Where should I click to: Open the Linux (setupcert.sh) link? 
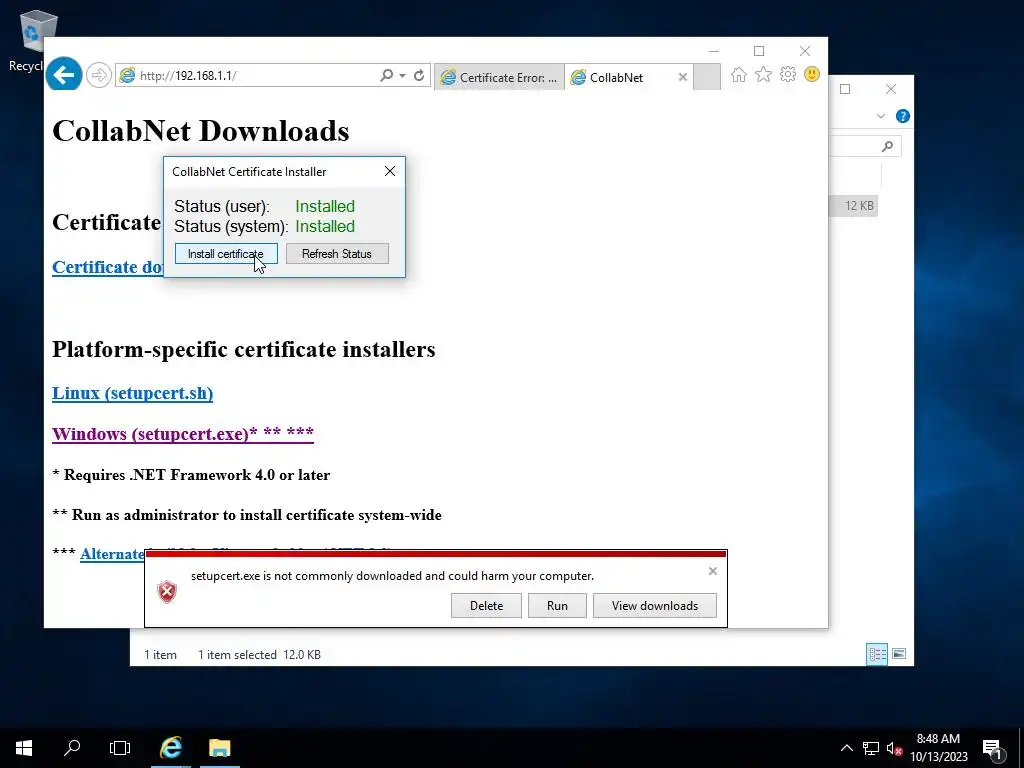[133, 393]
